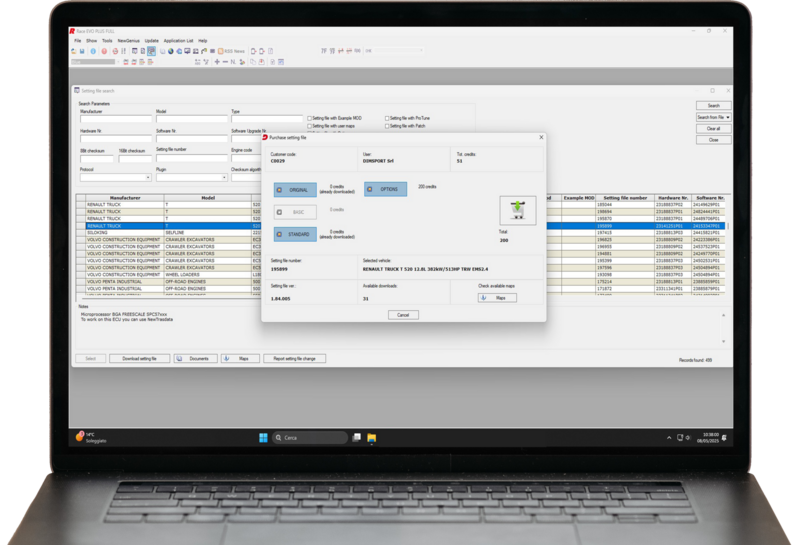Click the plus icon in second toolbar row

(x=215, y=62)
